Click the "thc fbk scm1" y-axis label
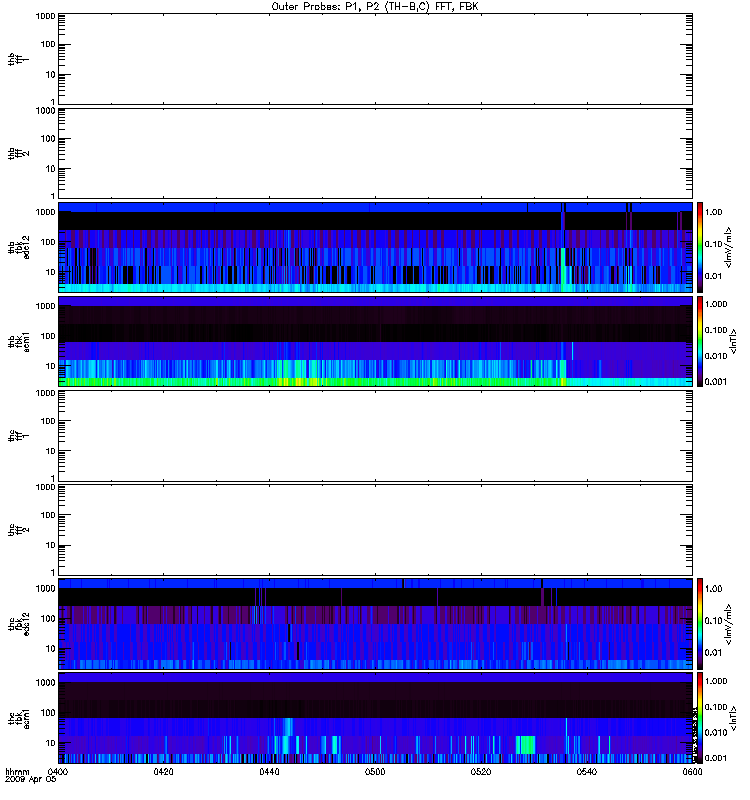750x800 pixels. [x=19, y=718]
